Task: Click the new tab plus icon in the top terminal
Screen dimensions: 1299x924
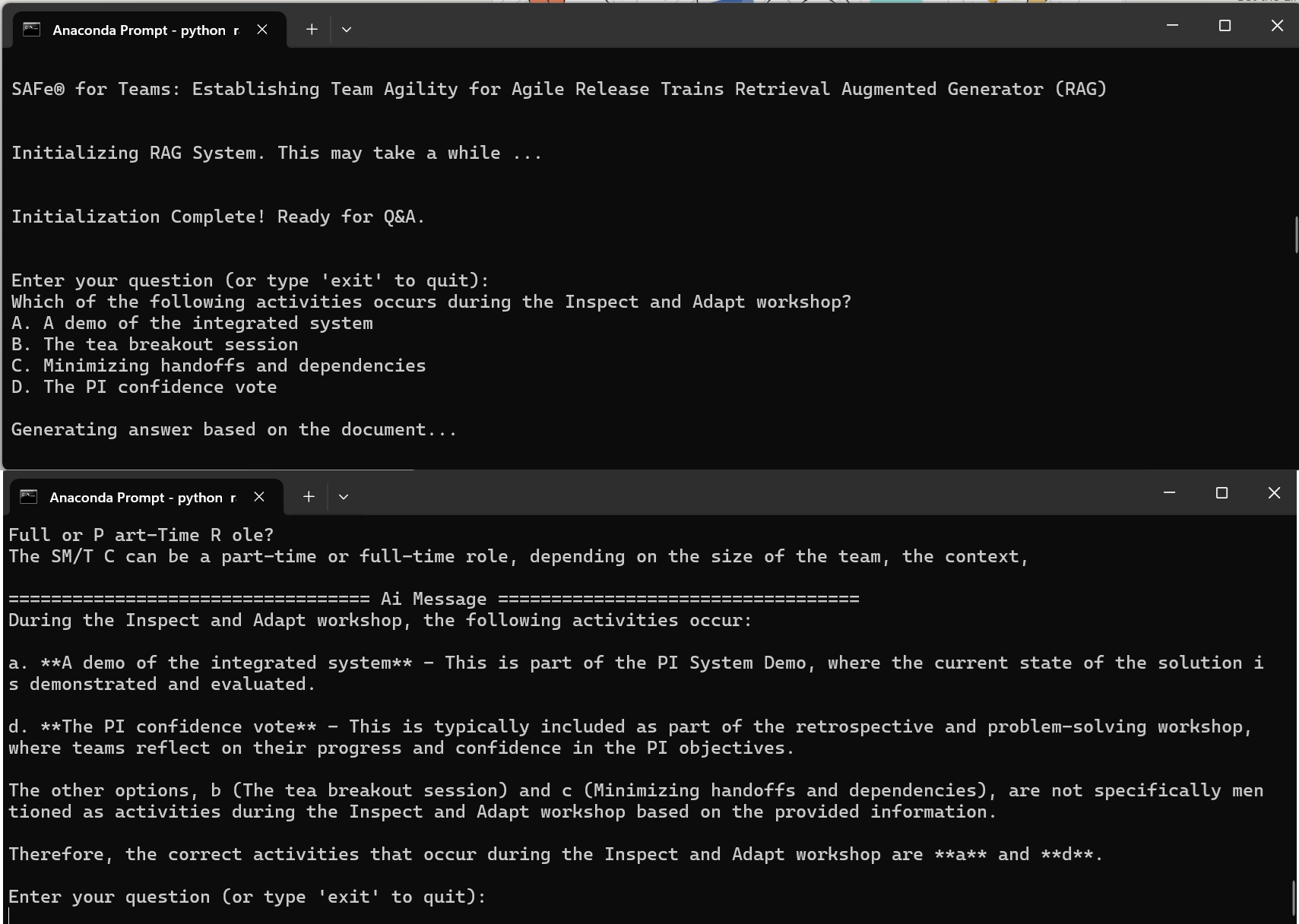Action: coord(311,29)
